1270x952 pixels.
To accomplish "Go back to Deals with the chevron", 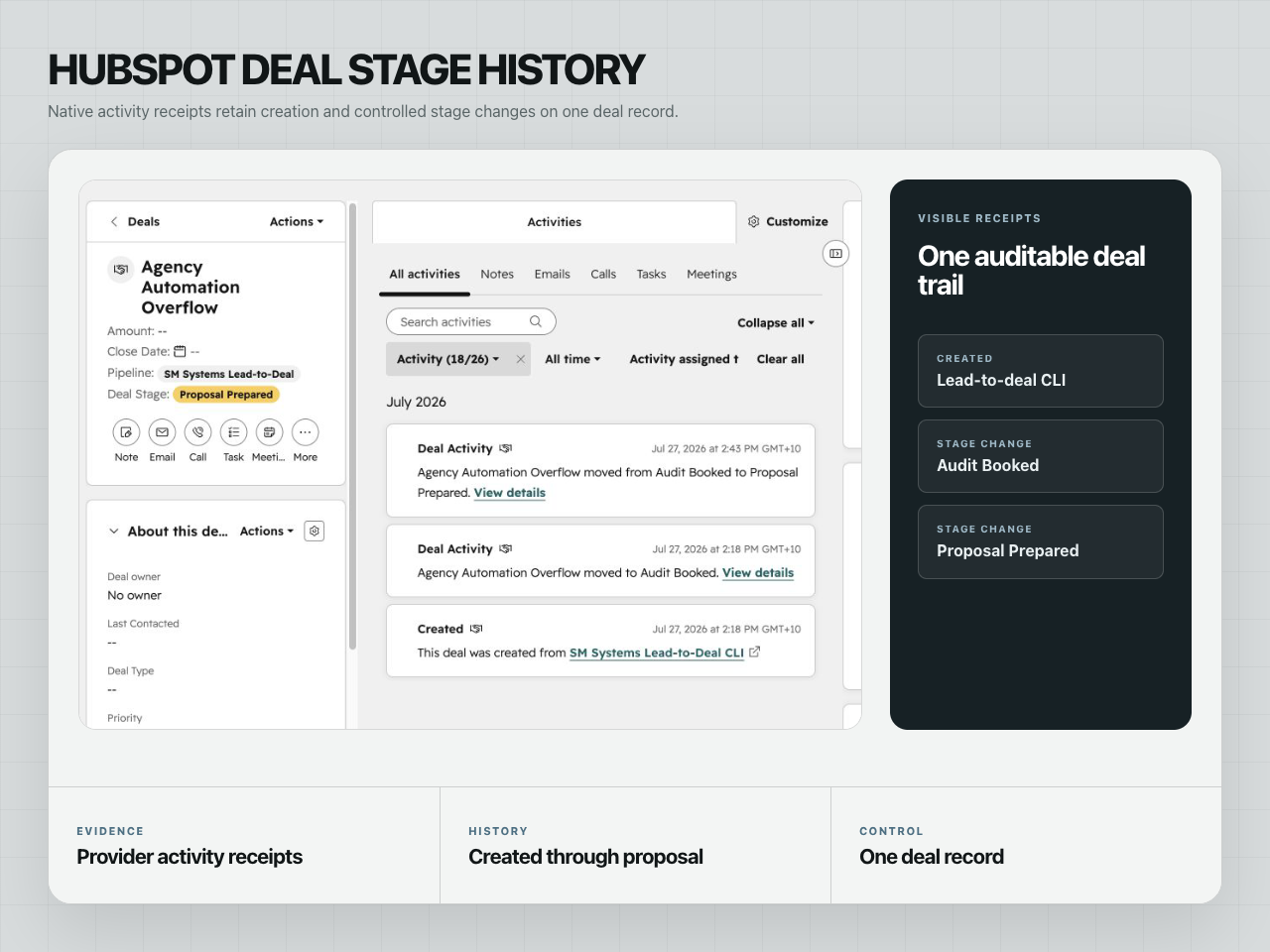I will click(114, 222).
